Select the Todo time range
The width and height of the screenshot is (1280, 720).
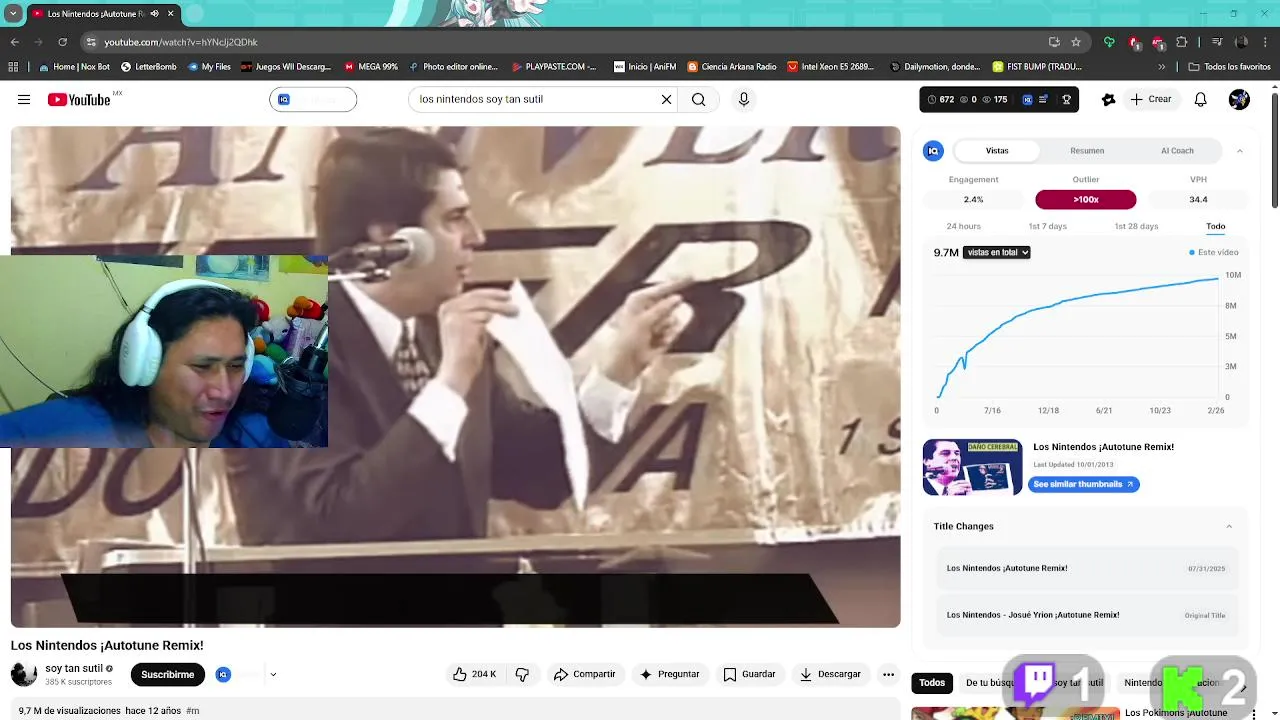(x=1215, y=226)
